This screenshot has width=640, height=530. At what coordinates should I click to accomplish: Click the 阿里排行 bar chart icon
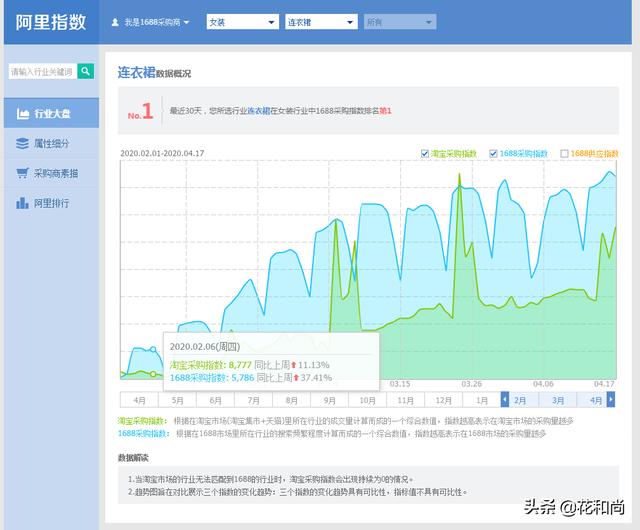click(x=22, y=204)
